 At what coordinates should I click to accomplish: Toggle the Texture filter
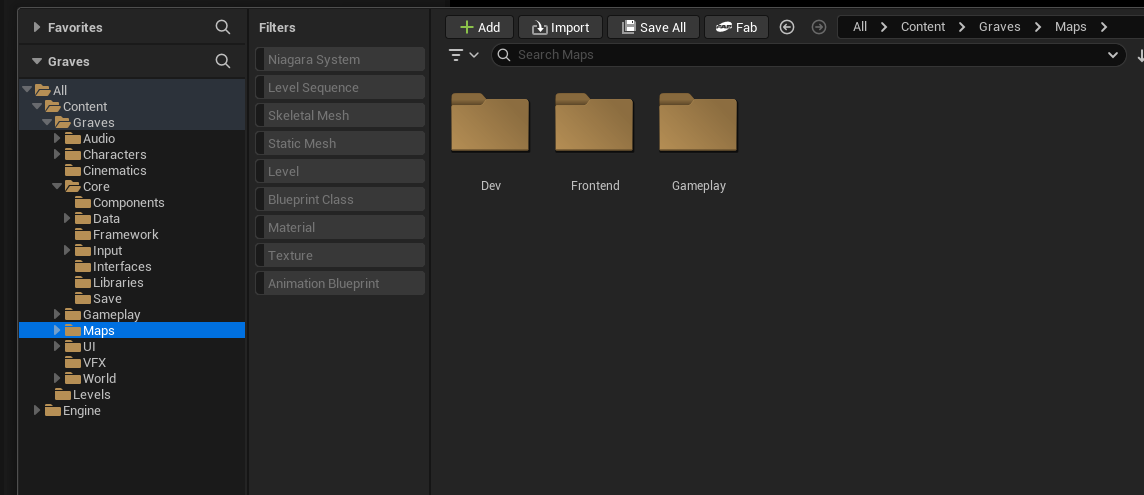[x=340, y=256]
